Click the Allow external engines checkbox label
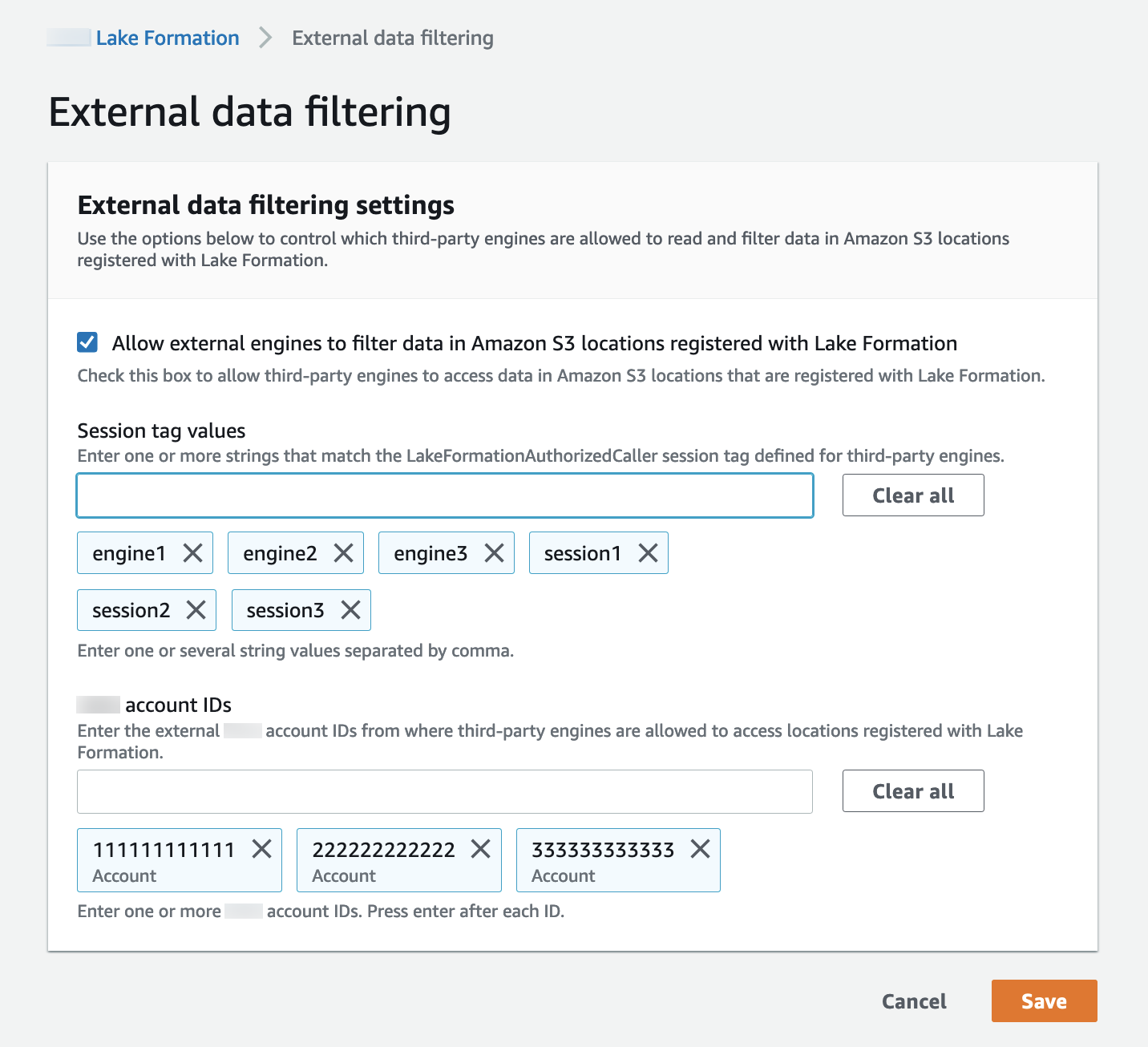Screen dimensions: 1148x1047 [x=534, y=344]
